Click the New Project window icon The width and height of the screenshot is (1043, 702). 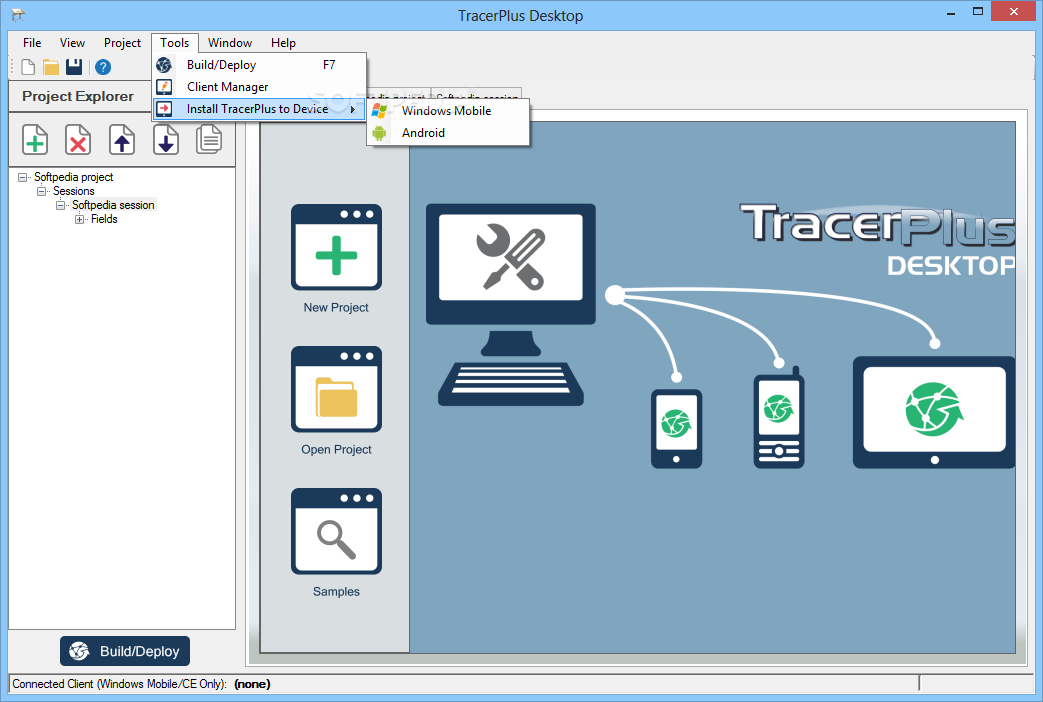click(336, 247)
